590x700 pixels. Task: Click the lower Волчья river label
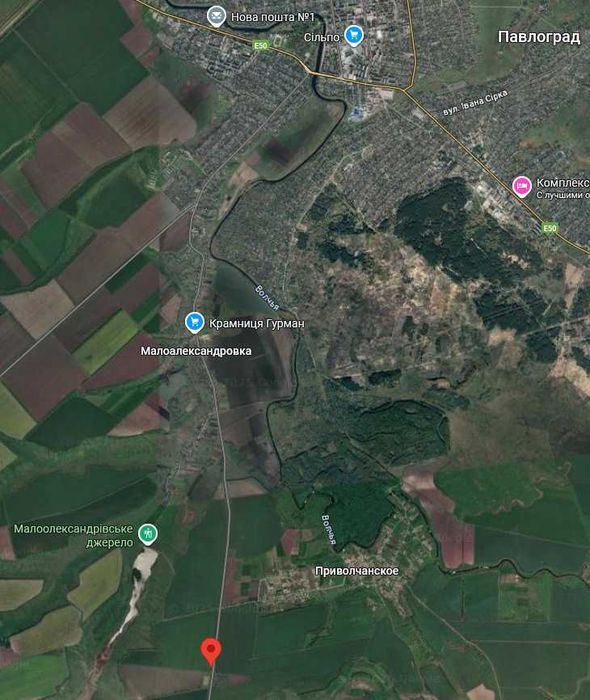pyautogui.click(x=328, y=530)
